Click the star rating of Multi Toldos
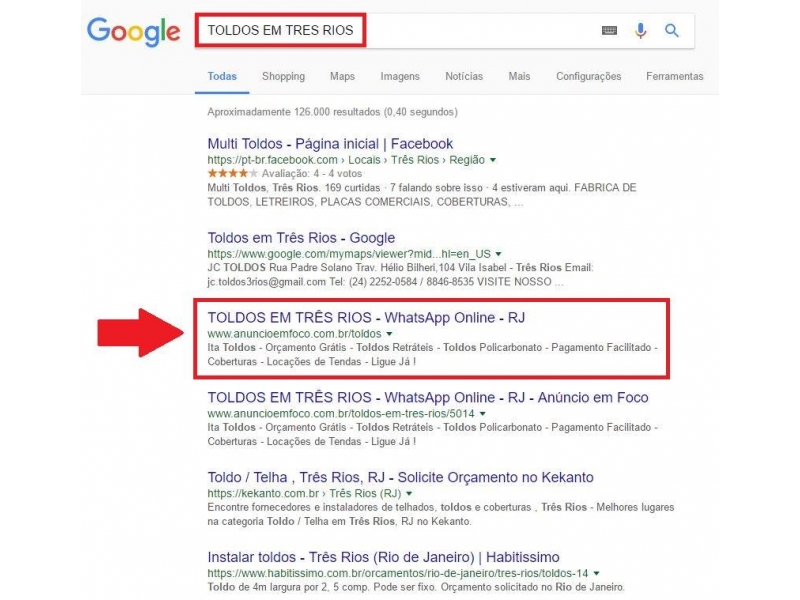The image size is (800, 600). coord(233,173)
